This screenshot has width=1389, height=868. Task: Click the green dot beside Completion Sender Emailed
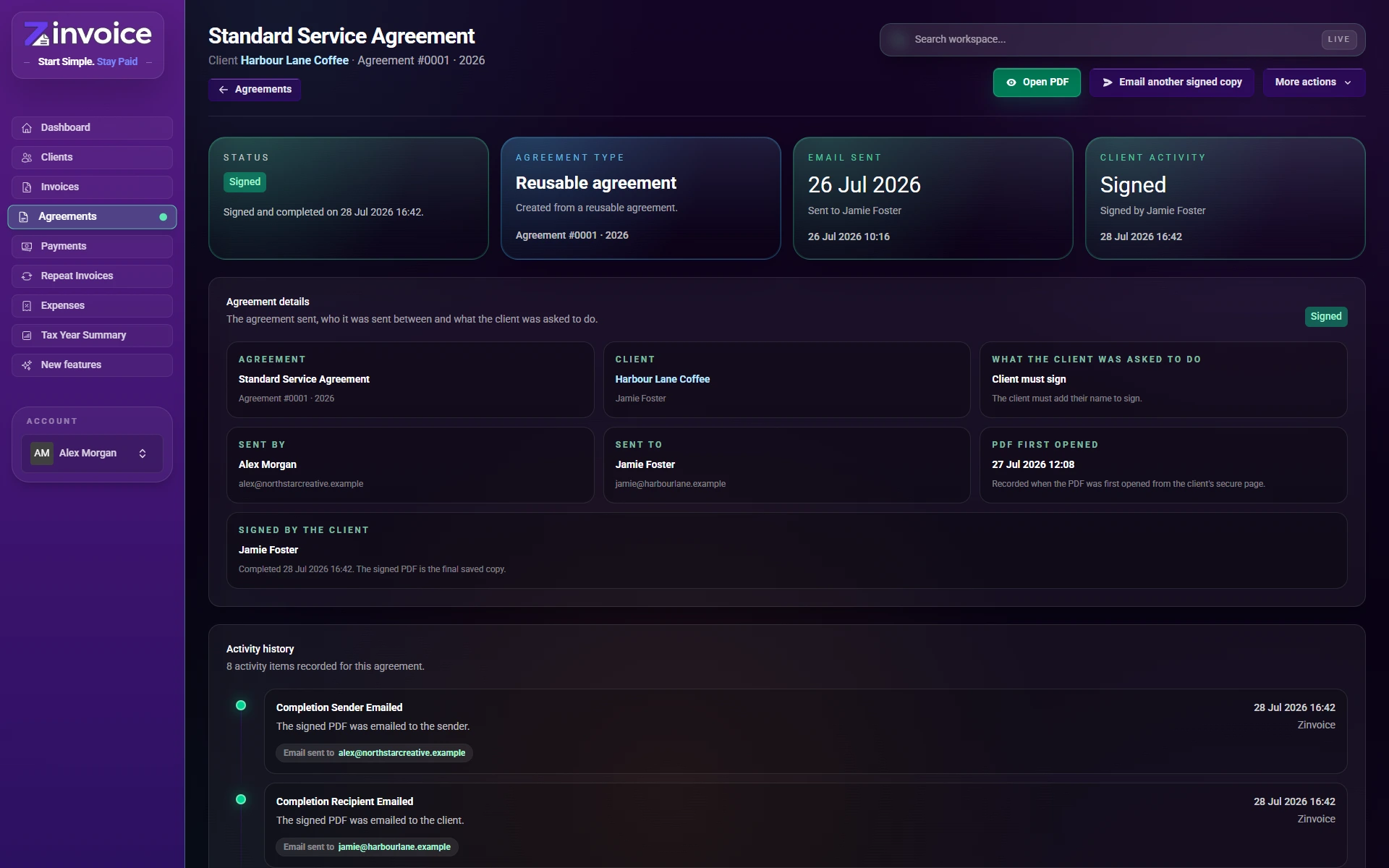pos(241,706)
